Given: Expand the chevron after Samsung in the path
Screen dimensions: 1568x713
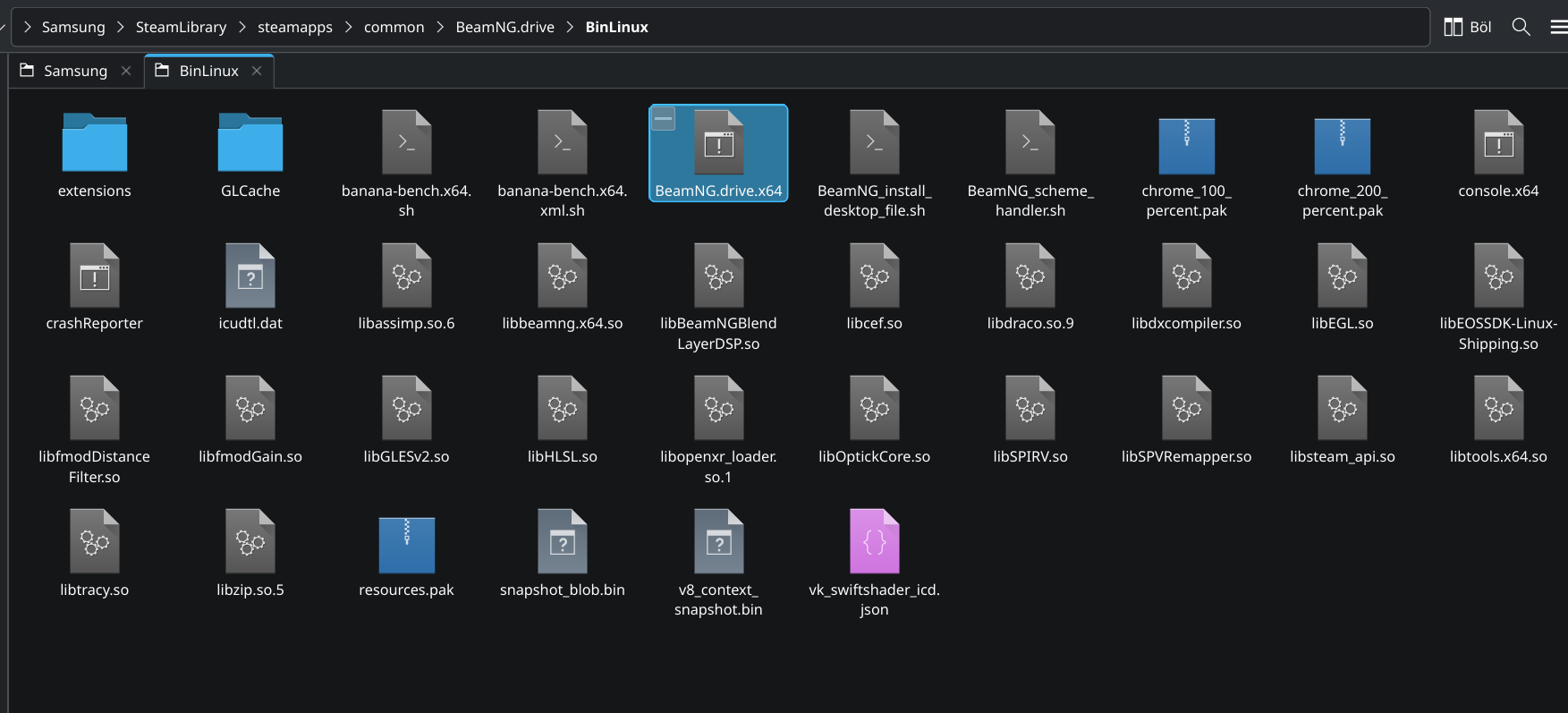Looking at the screenshot, I should point(121,27).
